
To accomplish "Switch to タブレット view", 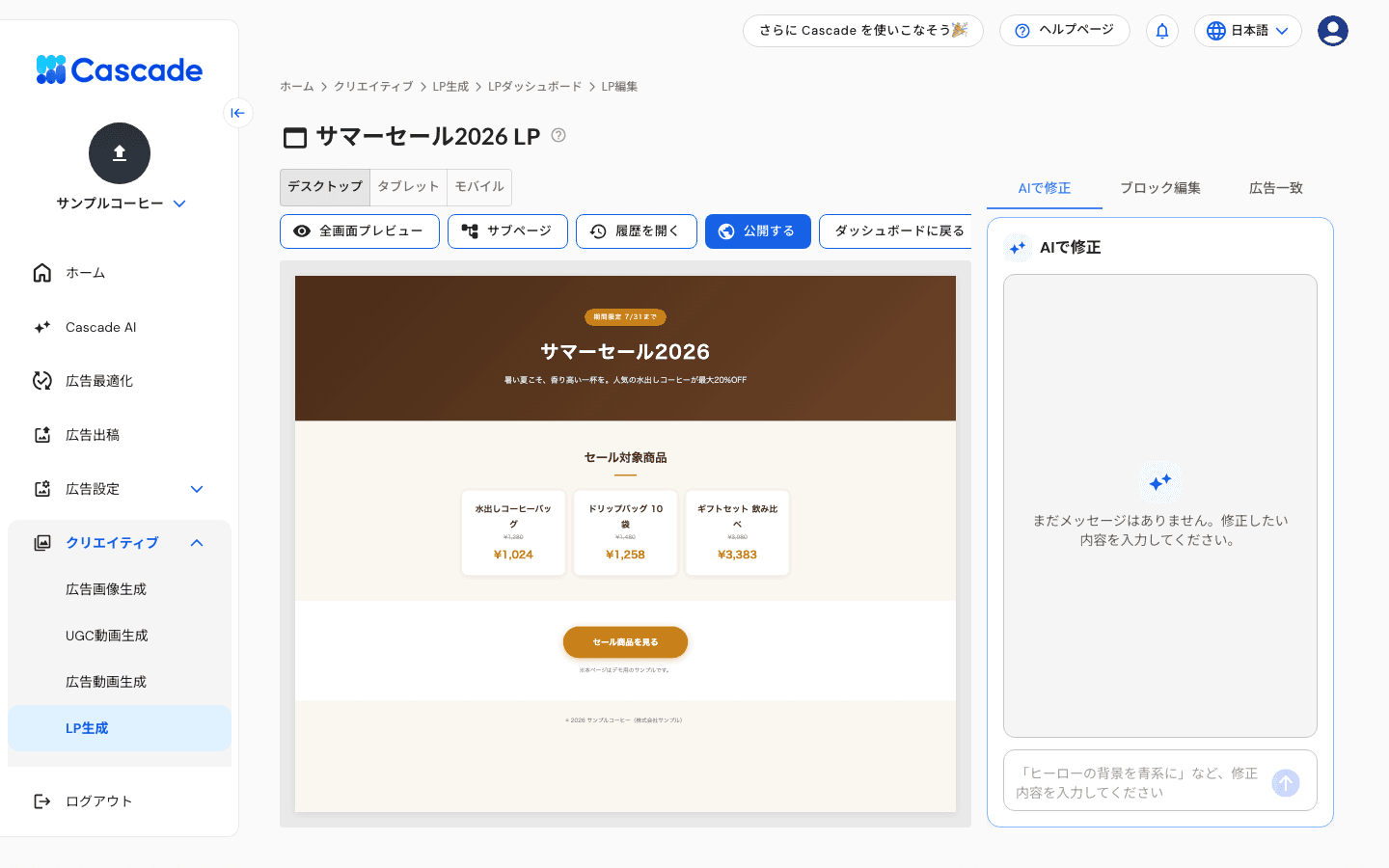I will [408, 187].
